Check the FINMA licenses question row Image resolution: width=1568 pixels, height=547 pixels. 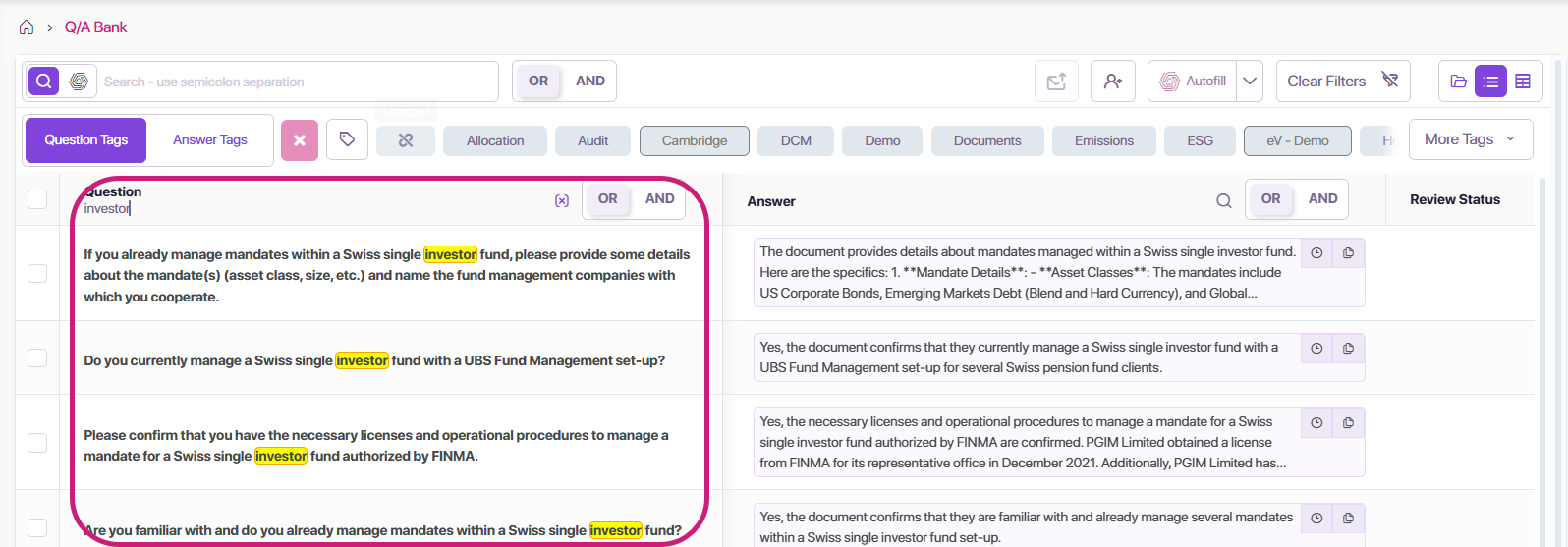[x=37, y=443]
